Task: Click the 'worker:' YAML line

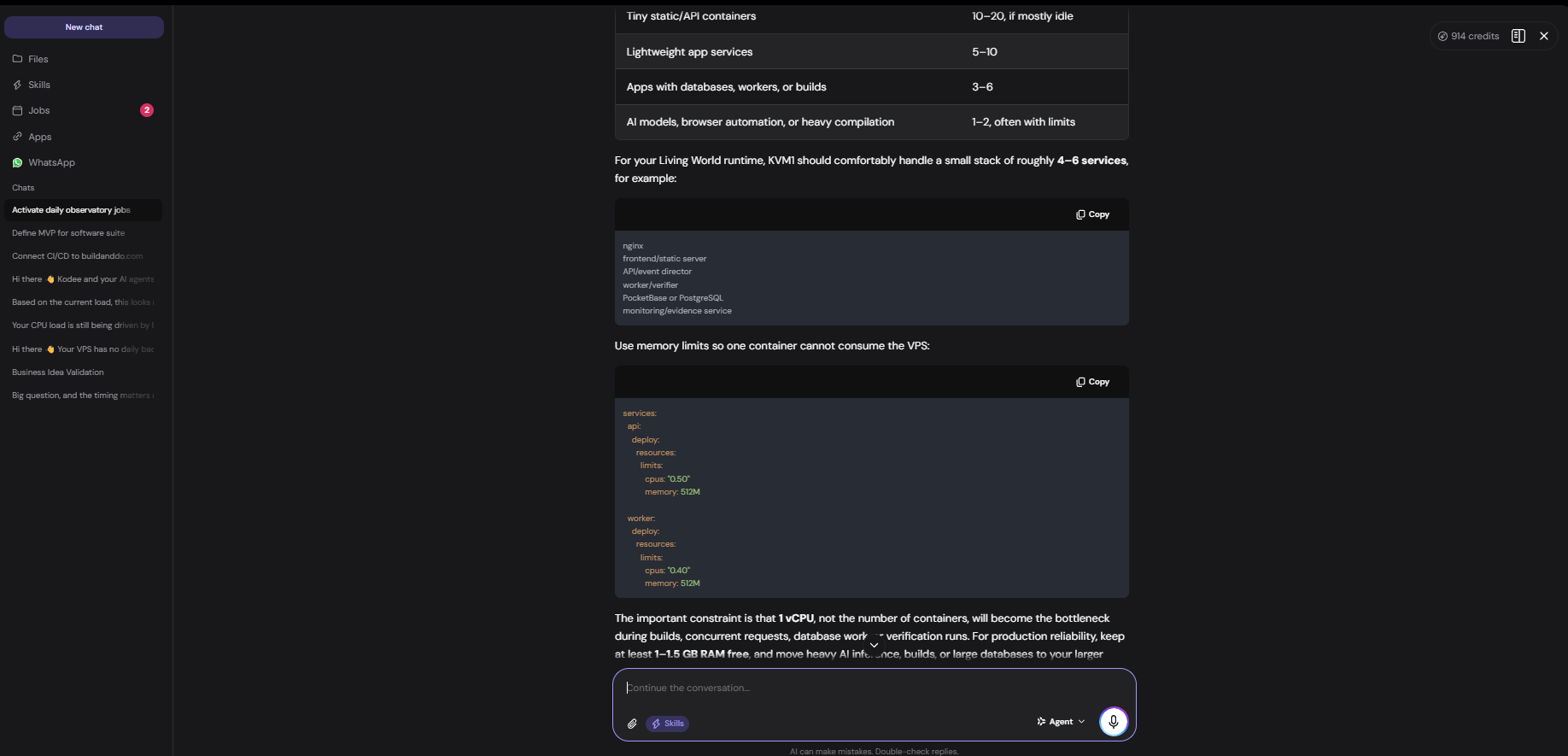Action: 641,519
